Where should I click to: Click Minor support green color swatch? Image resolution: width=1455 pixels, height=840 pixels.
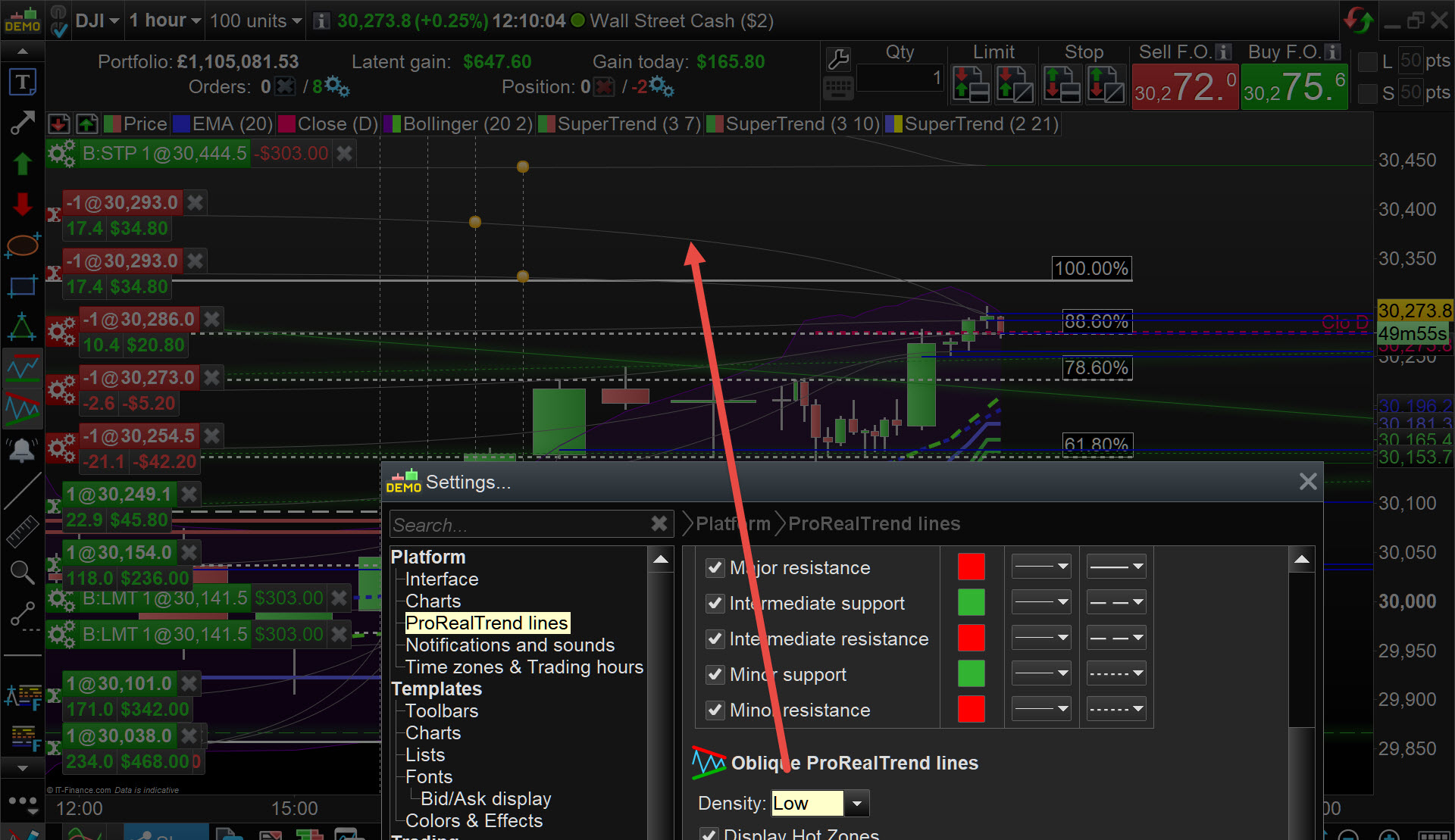pos(971,673)
